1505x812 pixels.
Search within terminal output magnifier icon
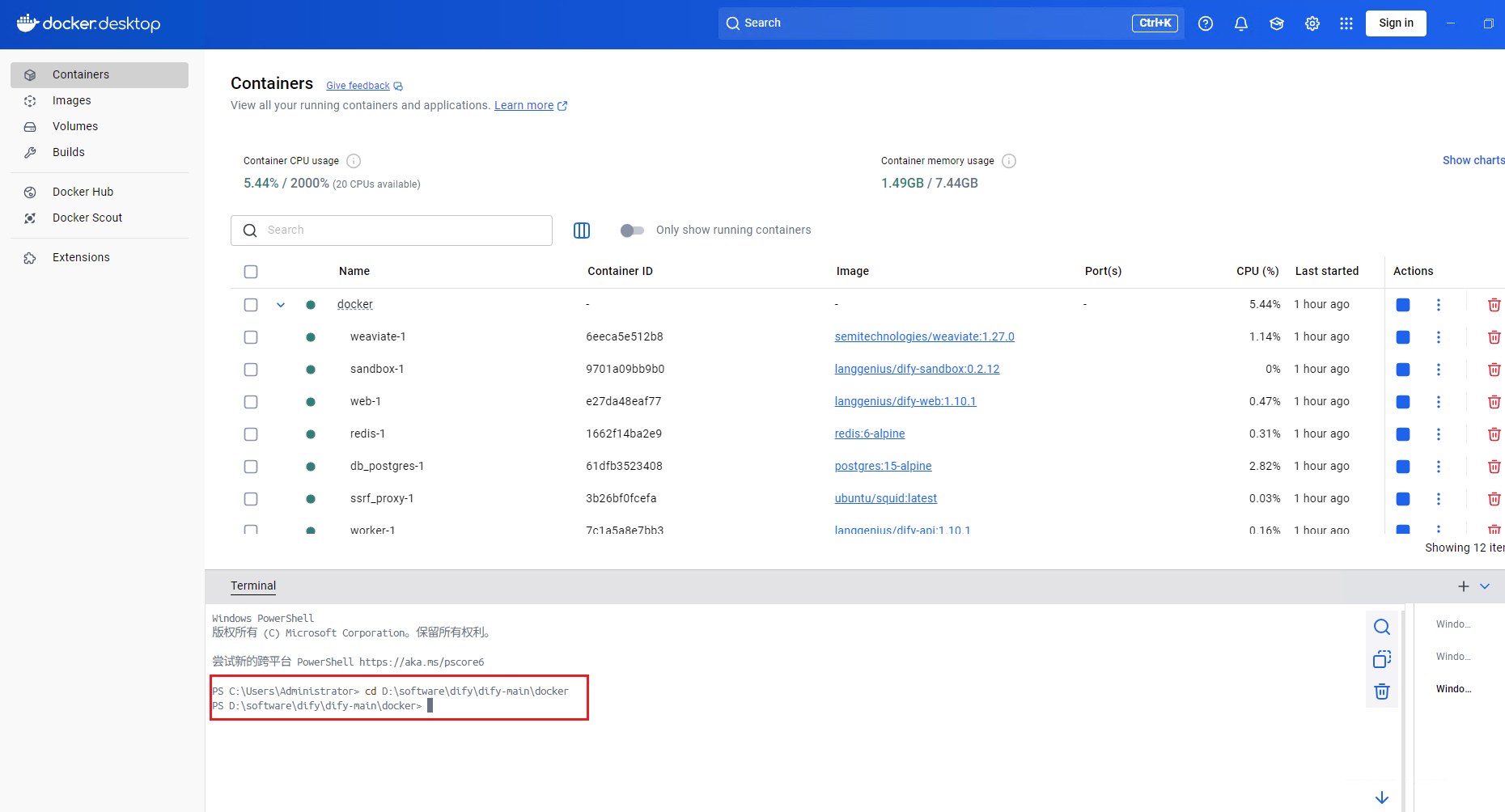(x=1382, y=627)
